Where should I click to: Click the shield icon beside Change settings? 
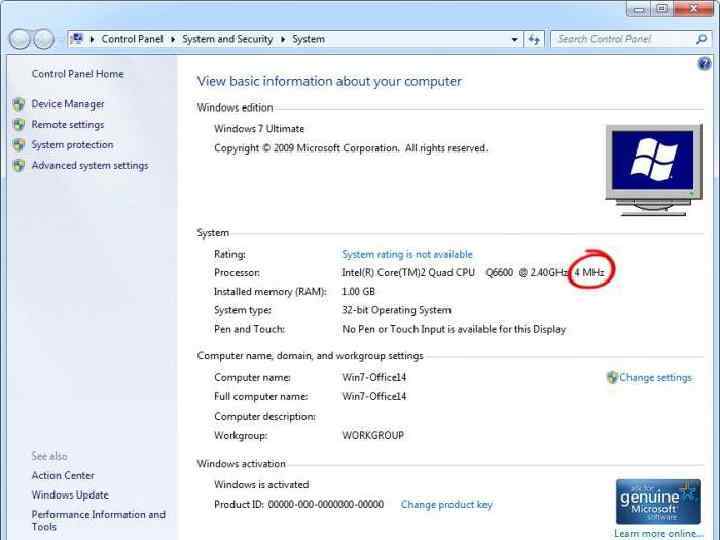point(612,377)
